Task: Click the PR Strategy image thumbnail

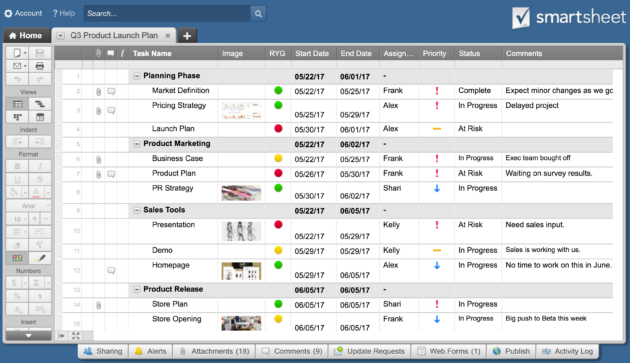Action: coord(241,193)
